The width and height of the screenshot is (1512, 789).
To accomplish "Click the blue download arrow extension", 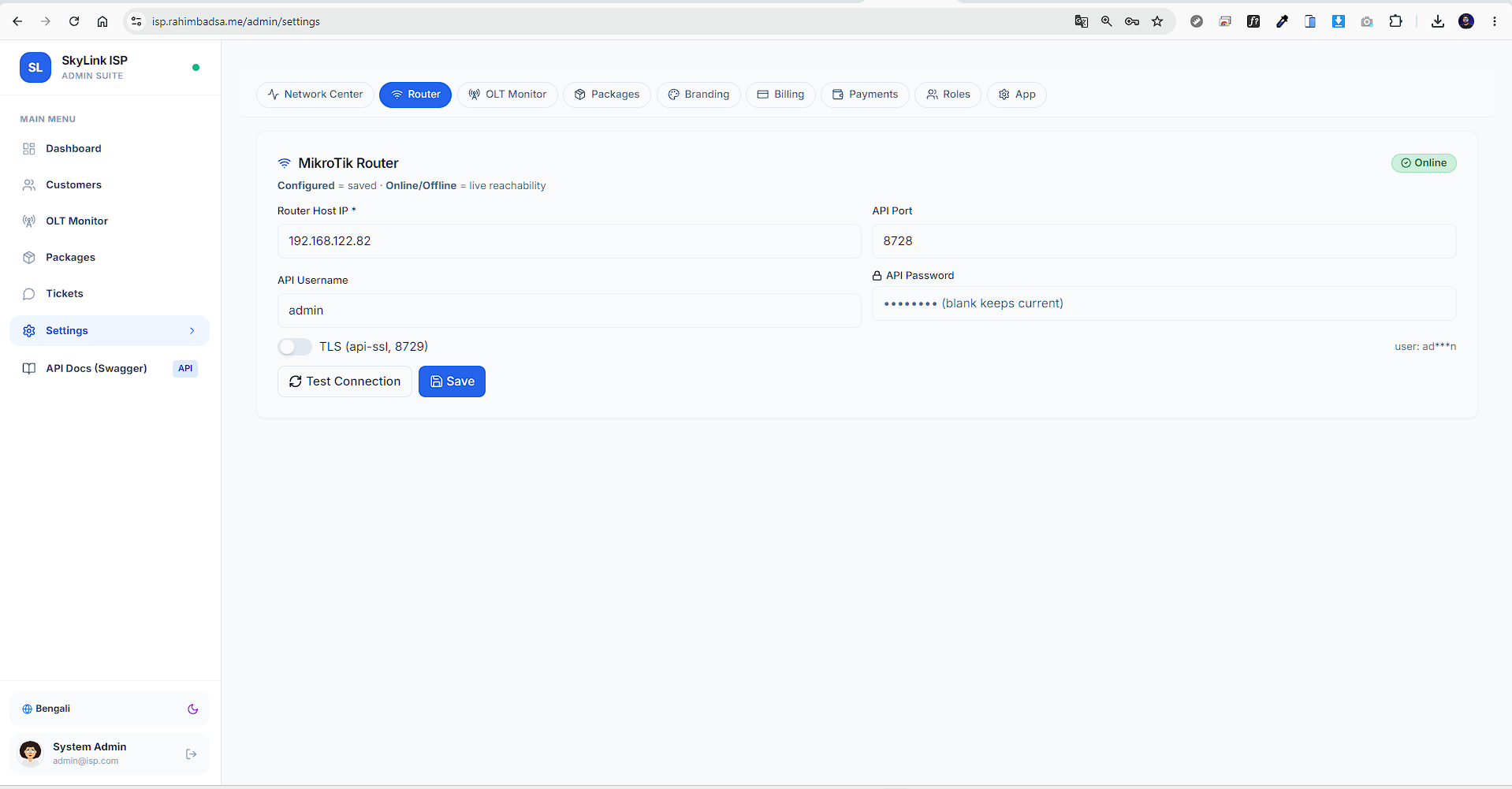I will pos(1339,21).
